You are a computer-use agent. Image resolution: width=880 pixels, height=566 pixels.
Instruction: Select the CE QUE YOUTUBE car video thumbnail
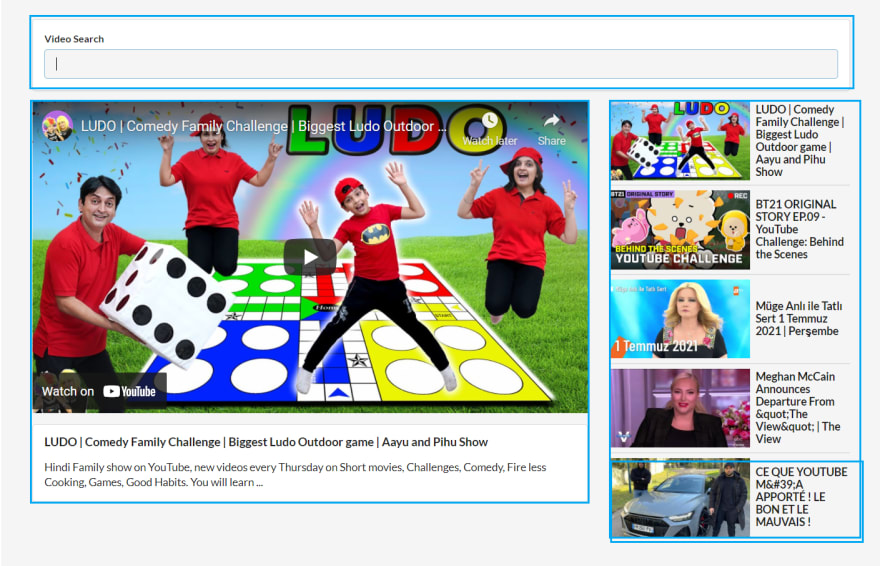point(680,498)
